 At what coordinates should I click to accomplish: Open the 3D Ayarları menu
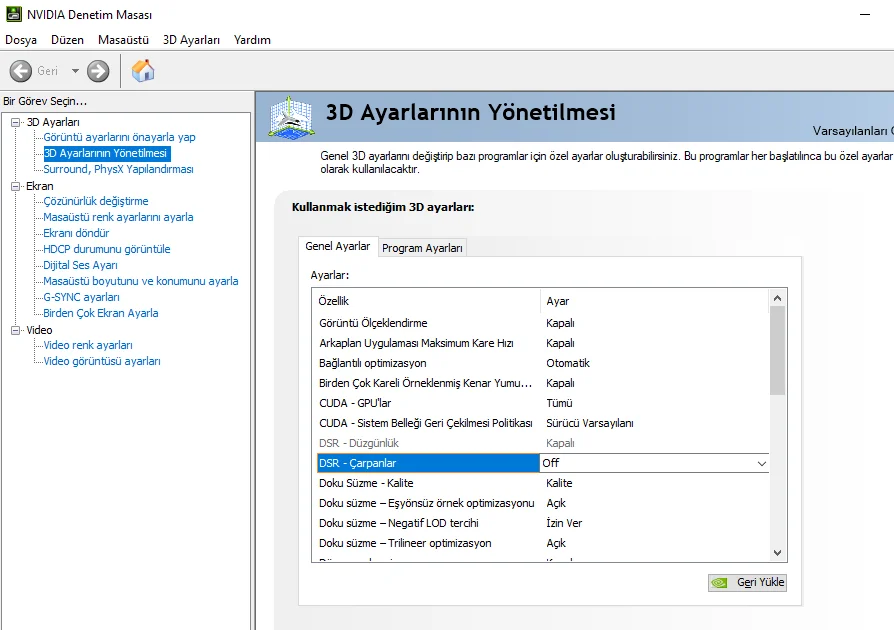pos(191,40)
